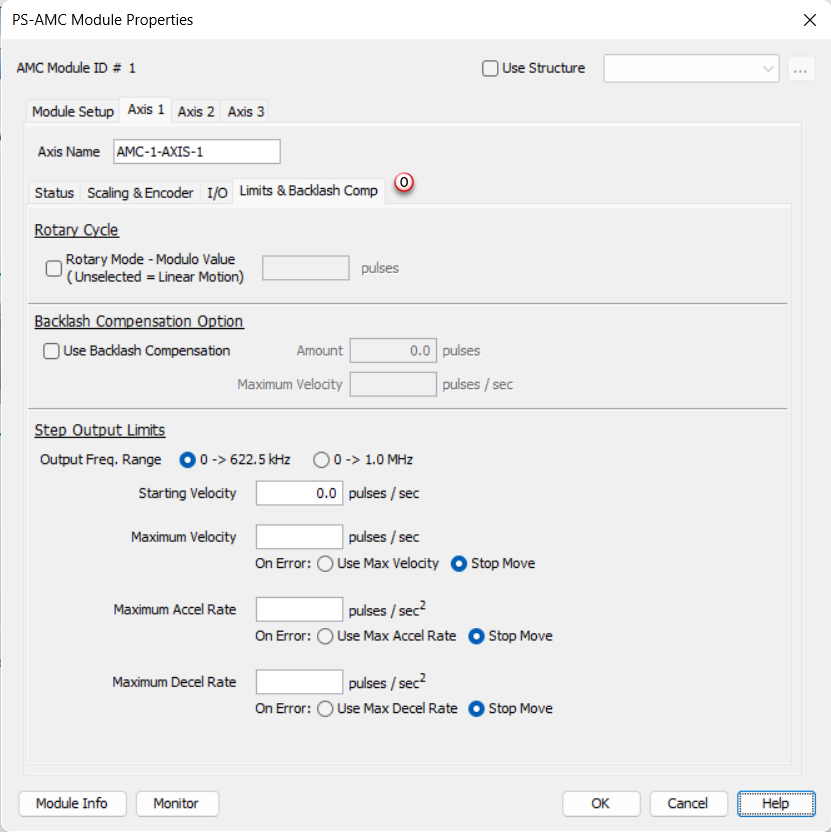Screen dimensions: 831x832
Task: Choose Use Max Velocity on error
Action: pos(325,564)
